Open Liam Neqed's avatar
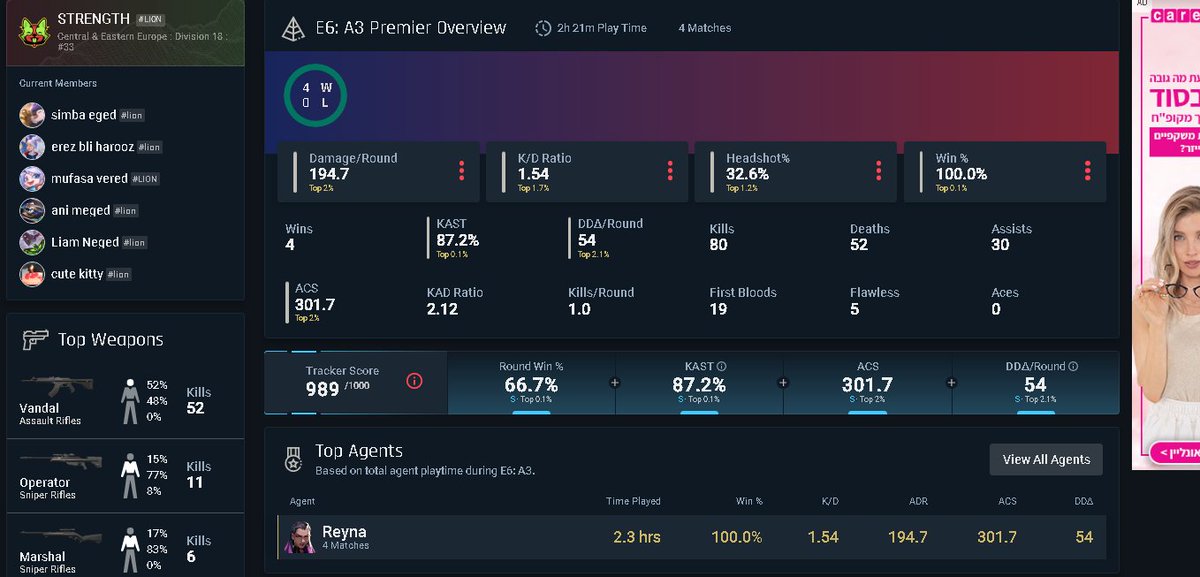The image size is (1200, 577). point(32,242)
